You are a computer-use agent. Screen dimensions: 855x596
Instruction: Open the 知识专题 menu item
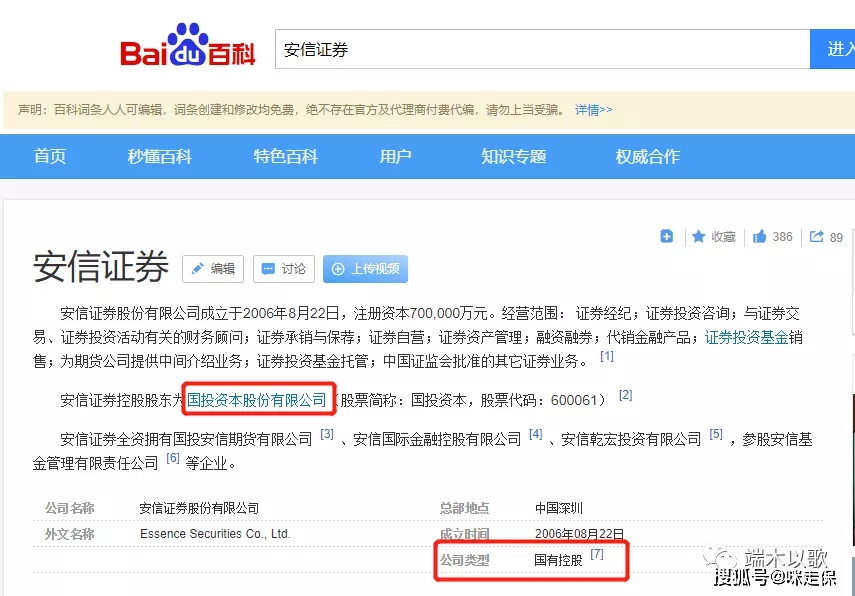(513, 156)
